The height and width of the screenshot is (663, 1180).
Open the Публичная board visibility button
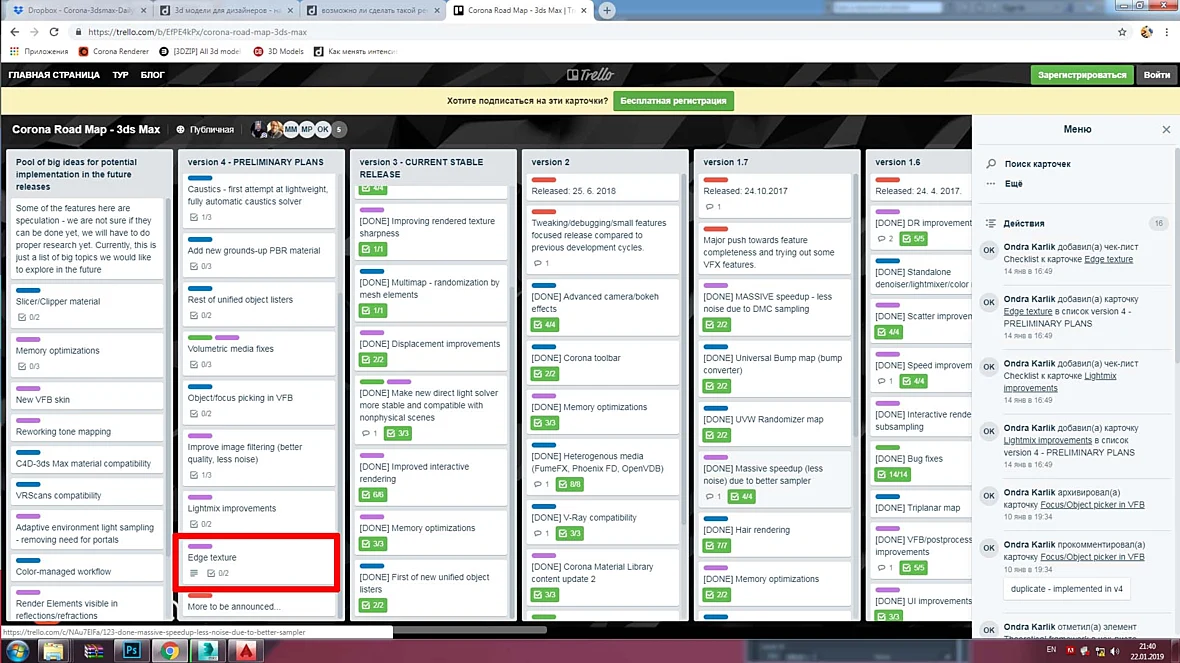click(205, 129)
